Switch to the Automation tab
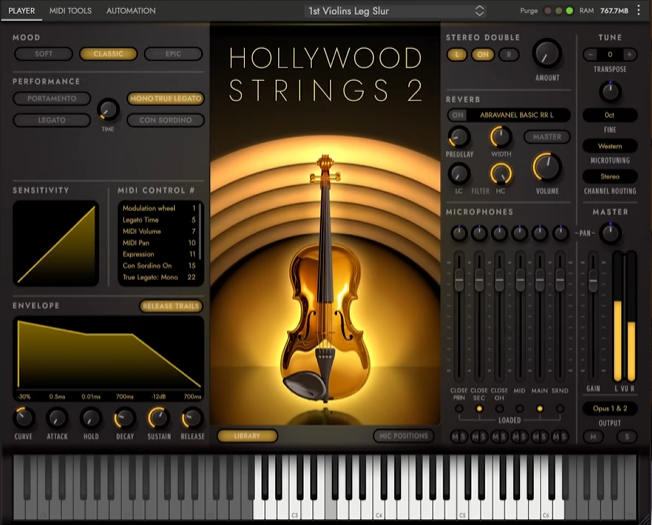Viewport: 652px width, 525px height. pos(130,11)
